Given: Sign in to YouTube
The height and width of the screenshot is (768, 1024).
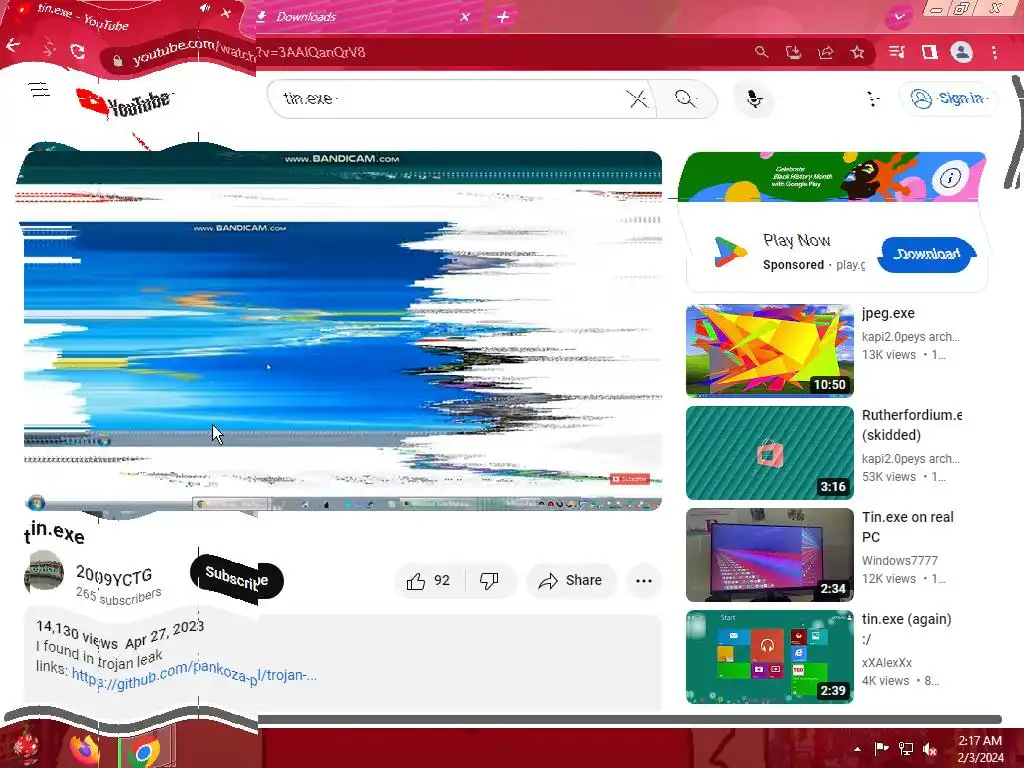Looking at the screenshot, I should click(950, 99).
